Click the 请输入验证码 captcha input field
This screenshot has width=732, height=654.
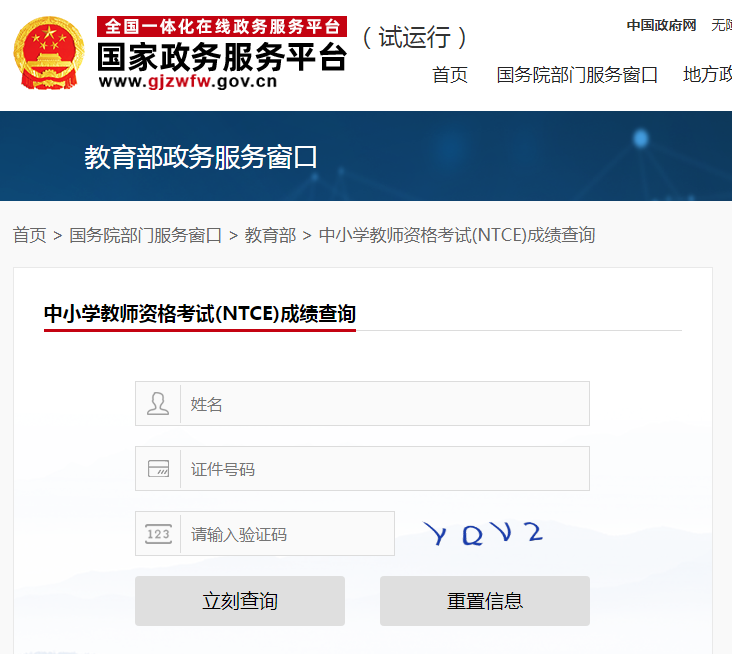coord(287,534)
